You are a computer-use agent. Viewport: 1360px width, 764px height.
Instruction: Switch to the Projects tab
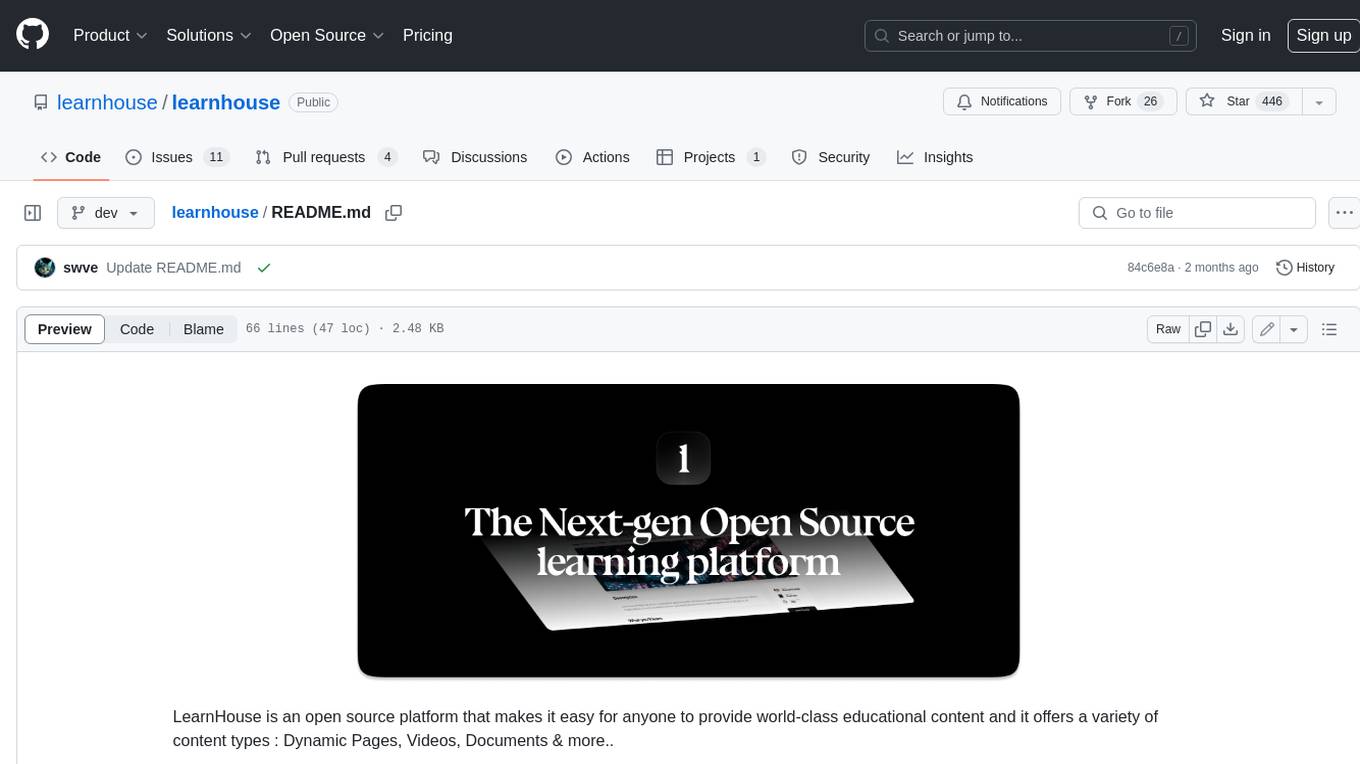click(x=710, y=157)
